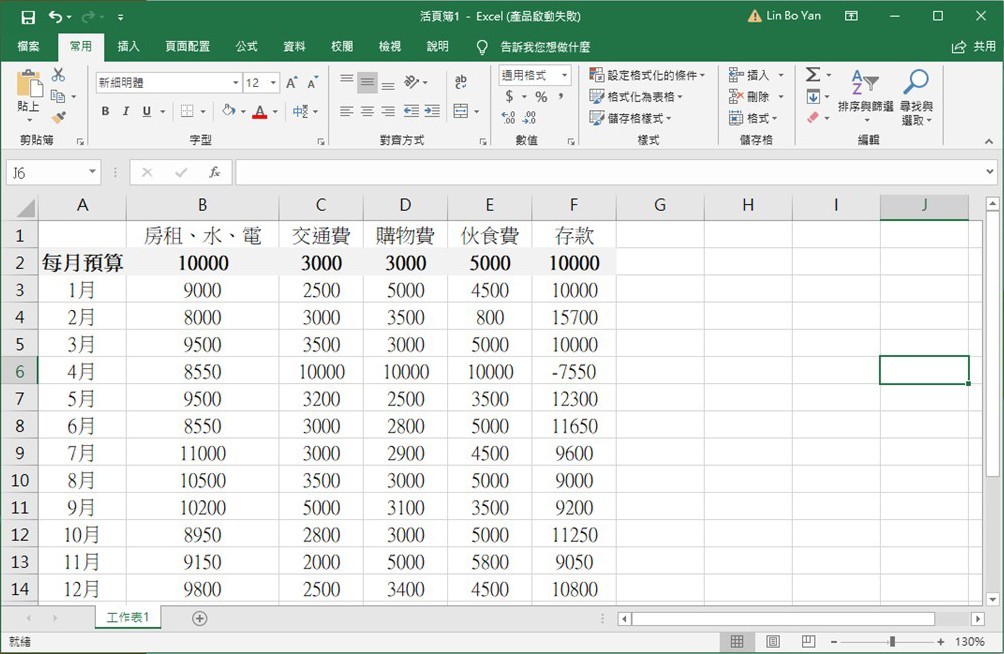Image resolution: width=1004 pixels, height=654 pixels.
Task: Click 尋找與選取 Find and Select button
Action: point(916,97)
